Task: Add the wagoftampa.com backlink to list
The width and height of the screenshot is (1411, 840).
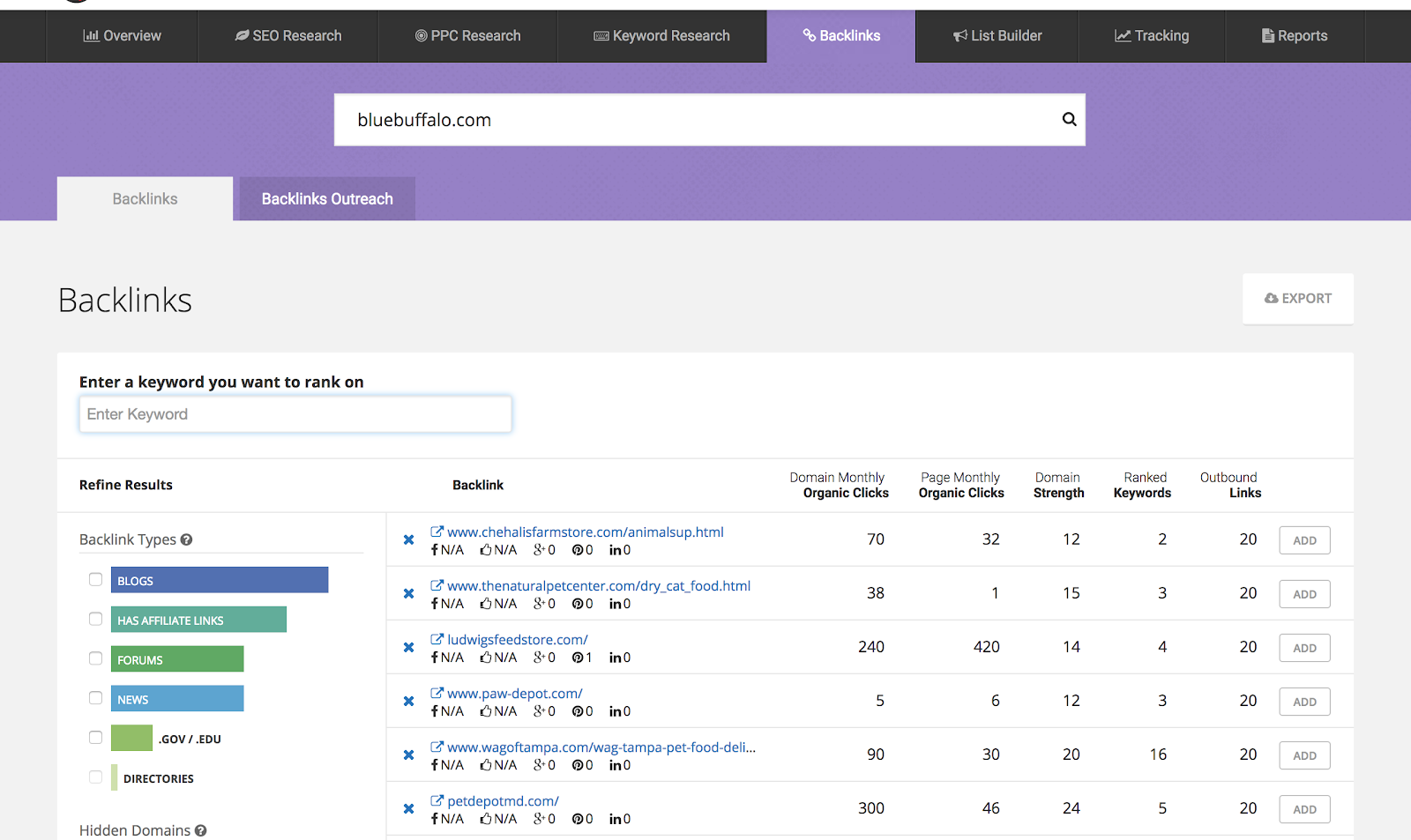Action: click(x=1304, y=755)
